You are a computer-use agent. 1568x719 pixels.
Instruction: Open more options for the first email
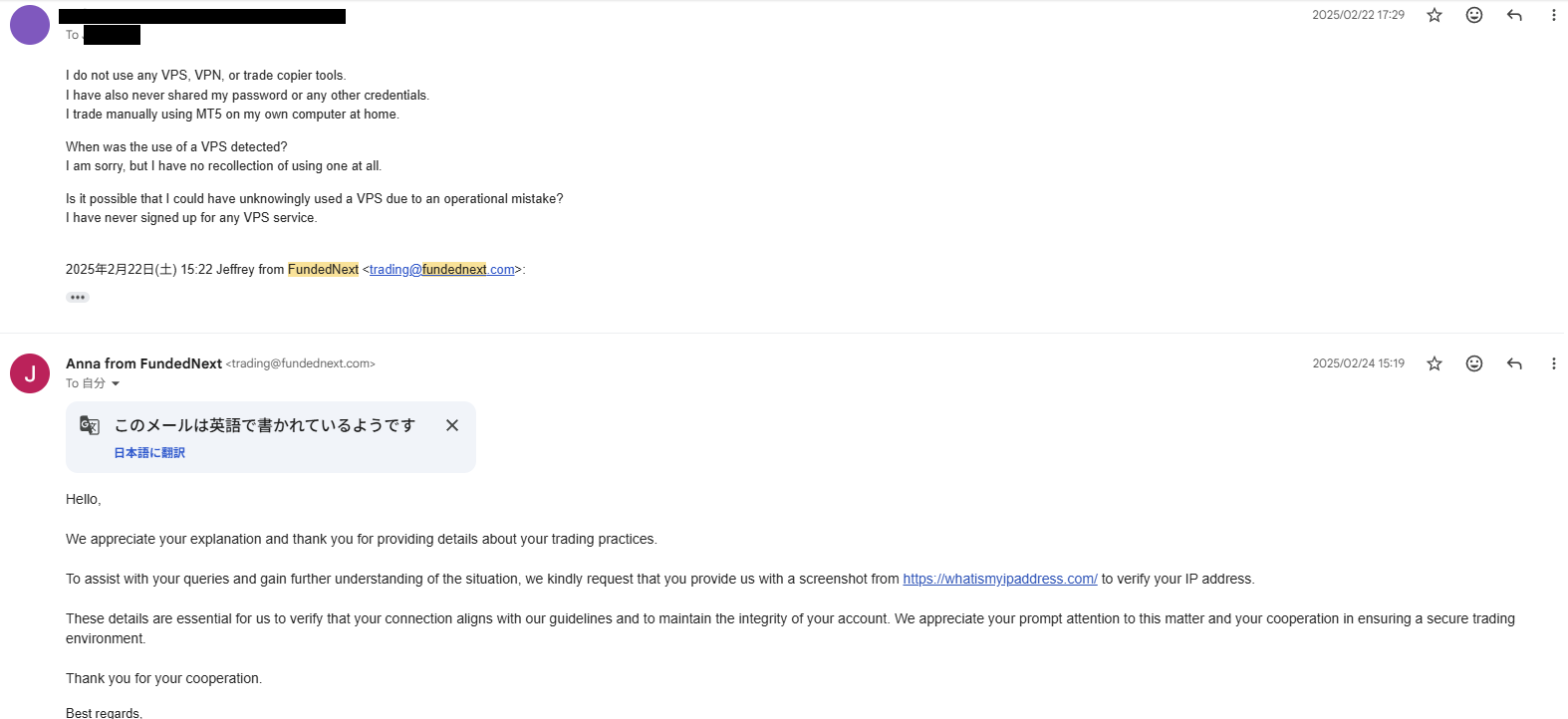click(x=1553, y=15)
